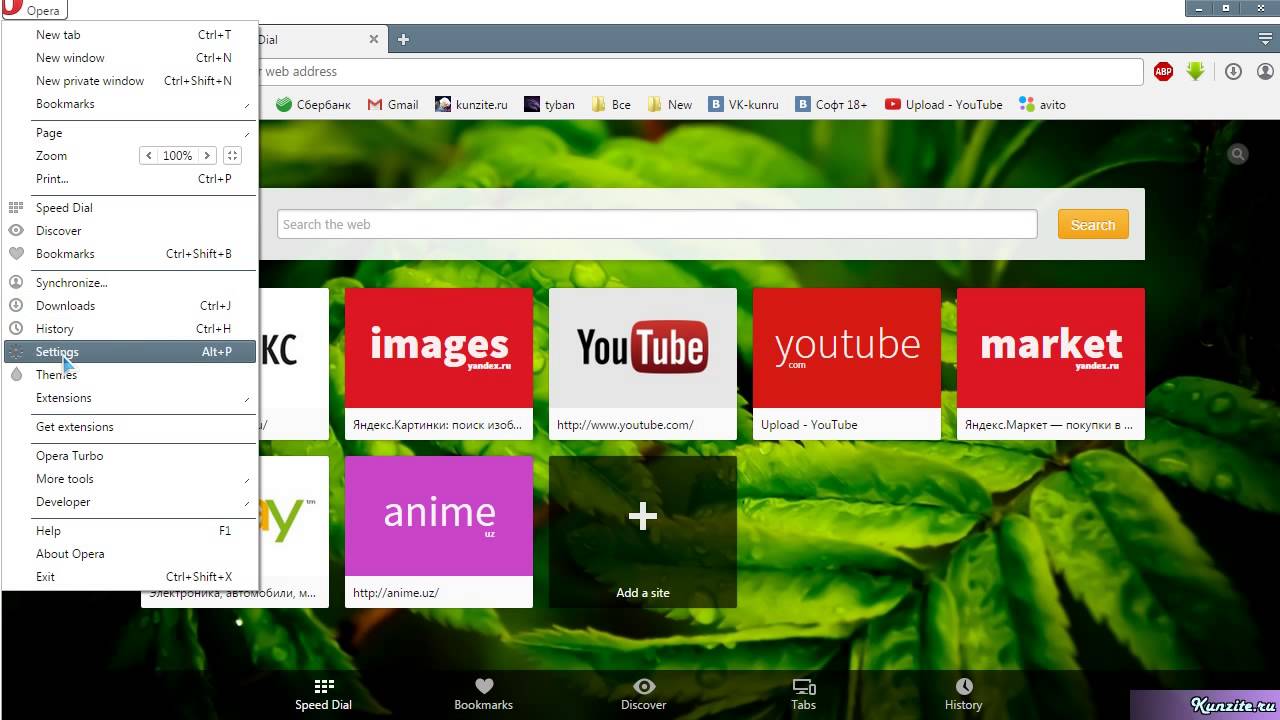Click the magnifier icon on Speed Dial
The width and height of the screenshot is (1280, 720).
click(x=1238, y=154)
